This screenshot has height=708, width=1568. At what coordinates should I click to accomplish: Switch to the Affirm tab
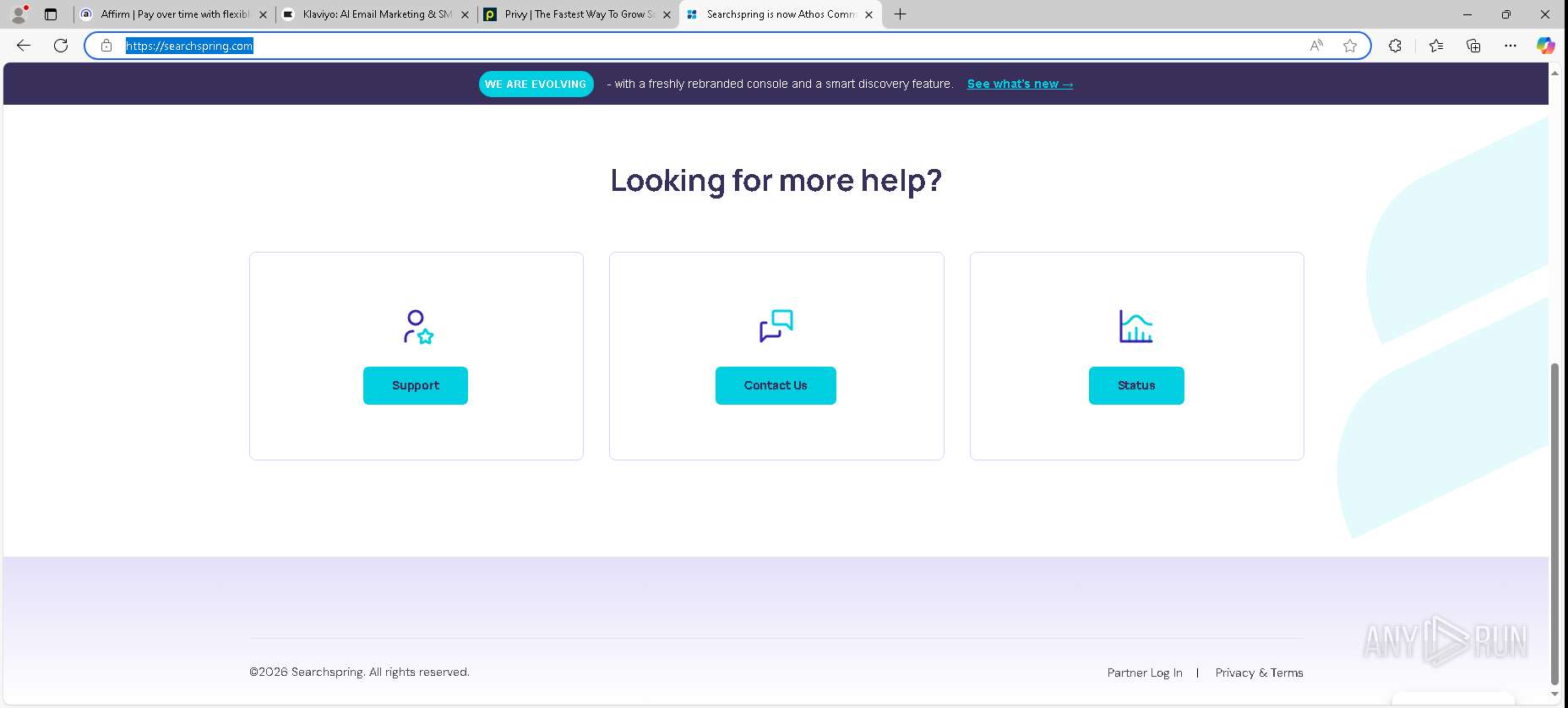point(173,14)
